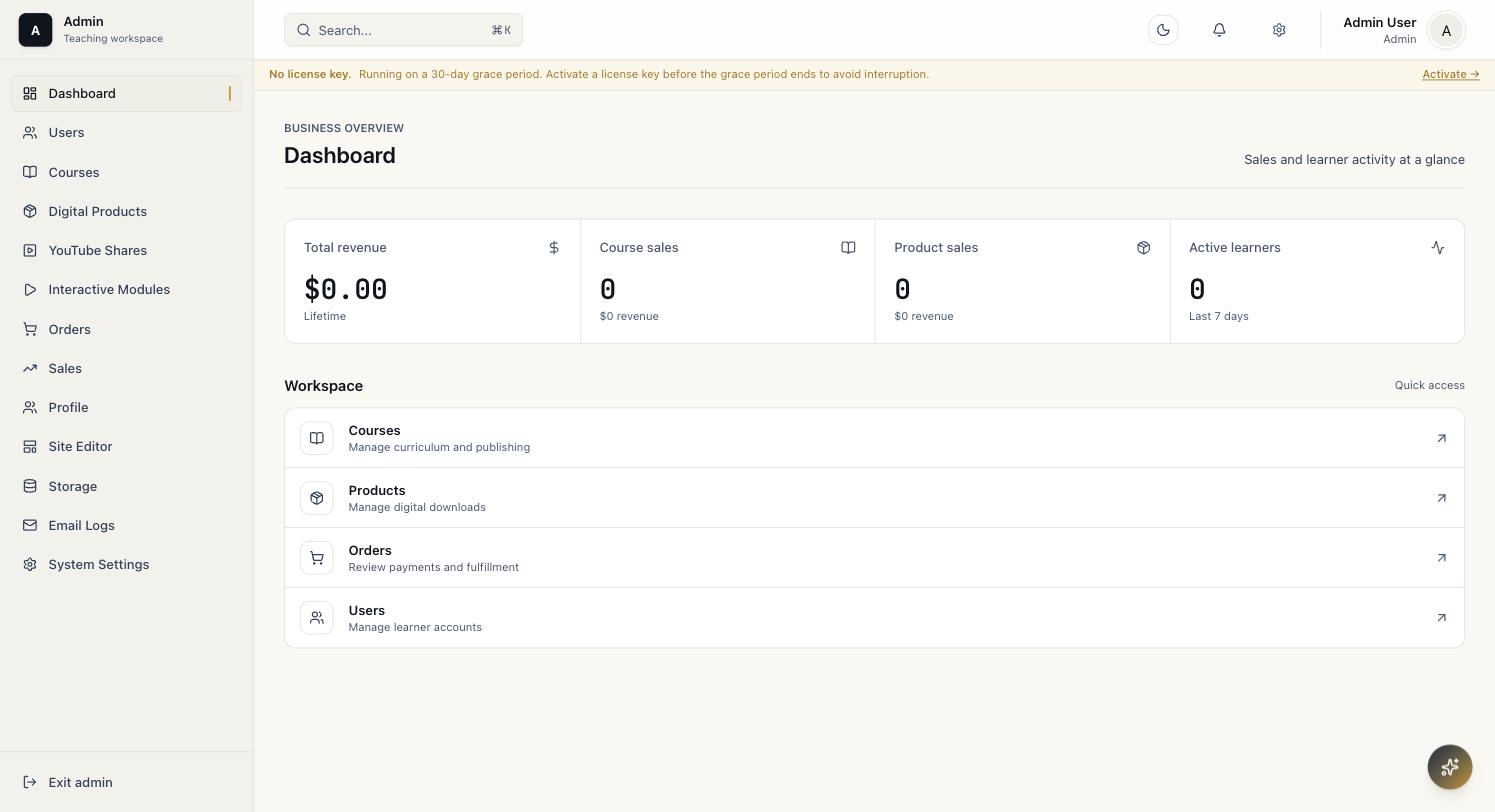
Task: Open the Site Editor
Action: [127, 446]
